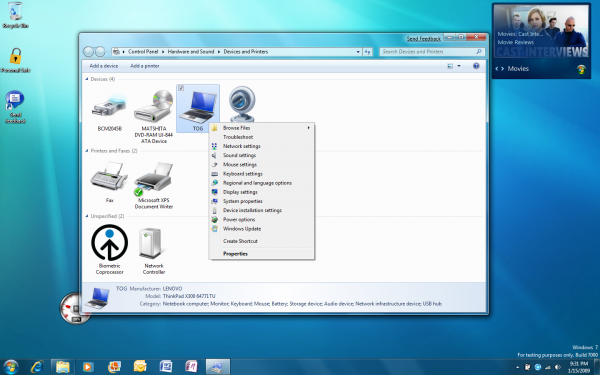Viewport: 600px width, 375px height.
Task: Click the volume speaker tray icon
Action: pos(558,367)
